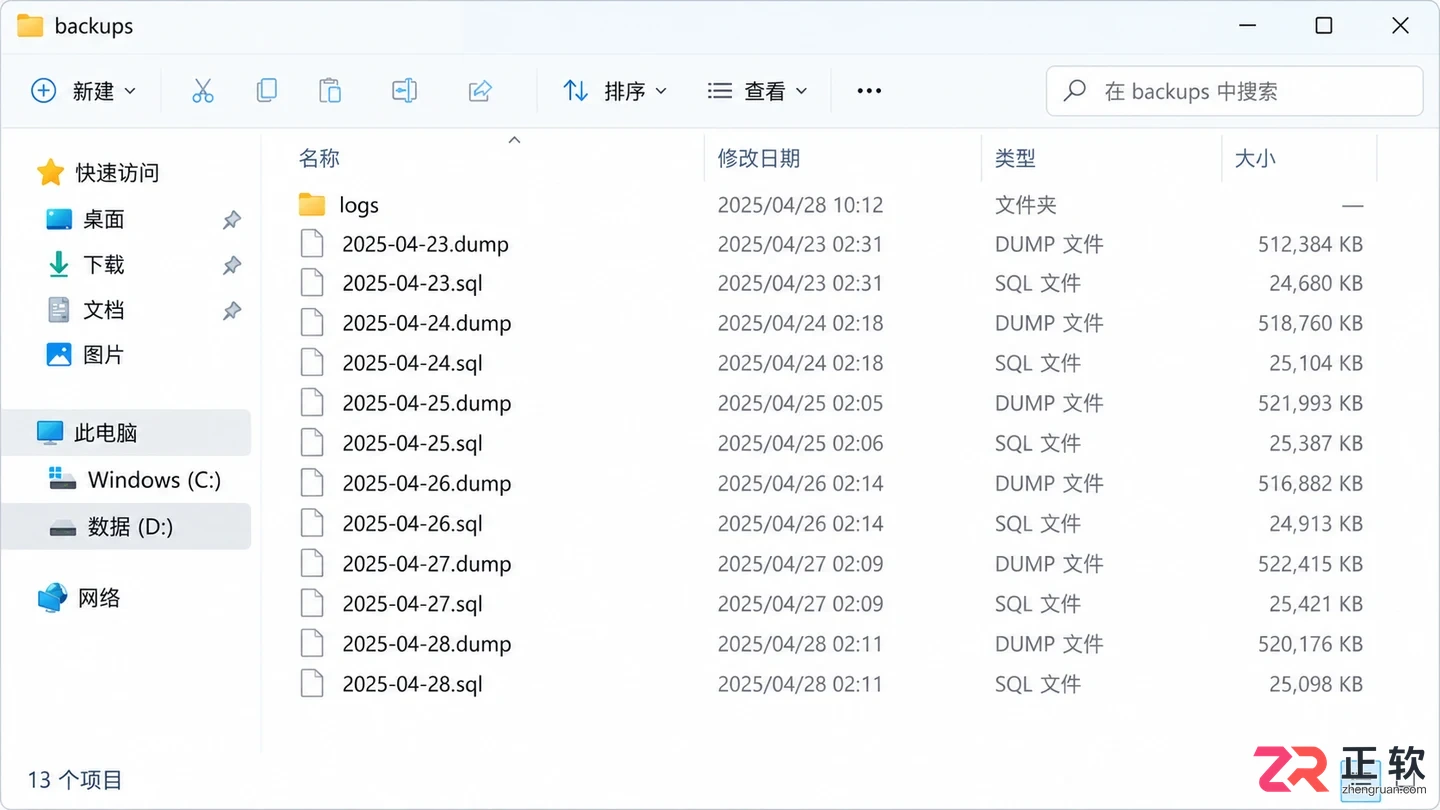Select file 2025-04-23.sql
The image size is (1440, 810).
412,284
